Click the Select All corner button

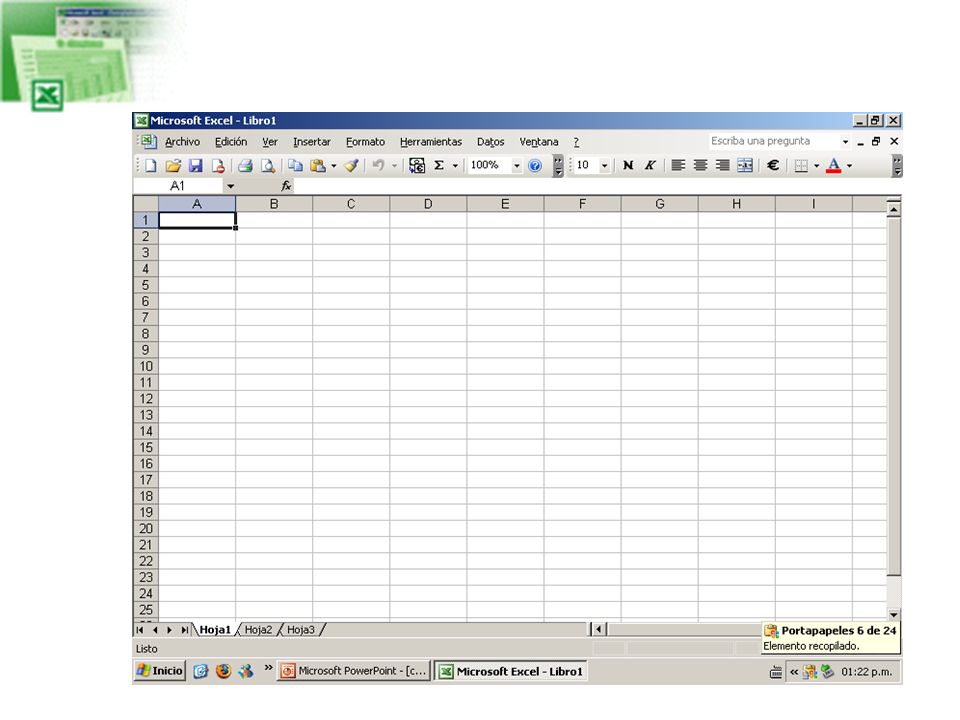(x=146, y=204)
